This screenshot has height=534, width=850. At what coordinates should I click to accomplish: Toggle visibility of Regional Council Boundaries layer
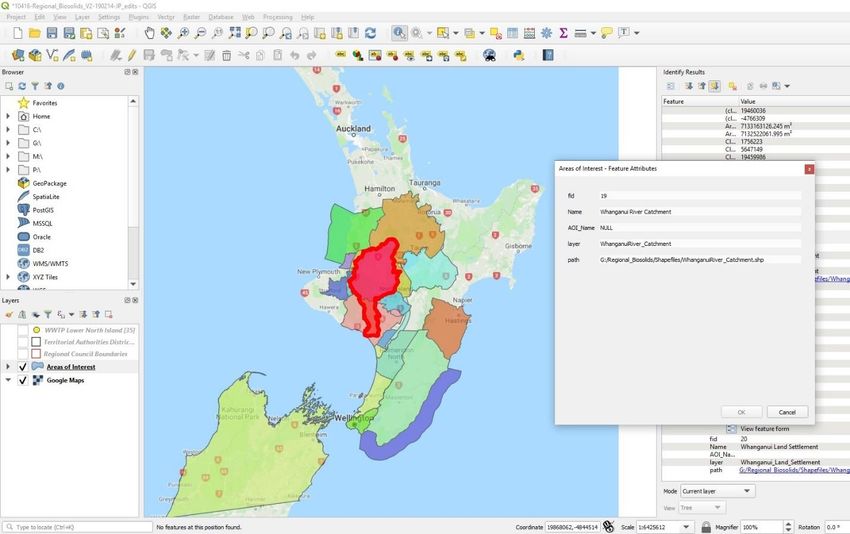point(23,353)
